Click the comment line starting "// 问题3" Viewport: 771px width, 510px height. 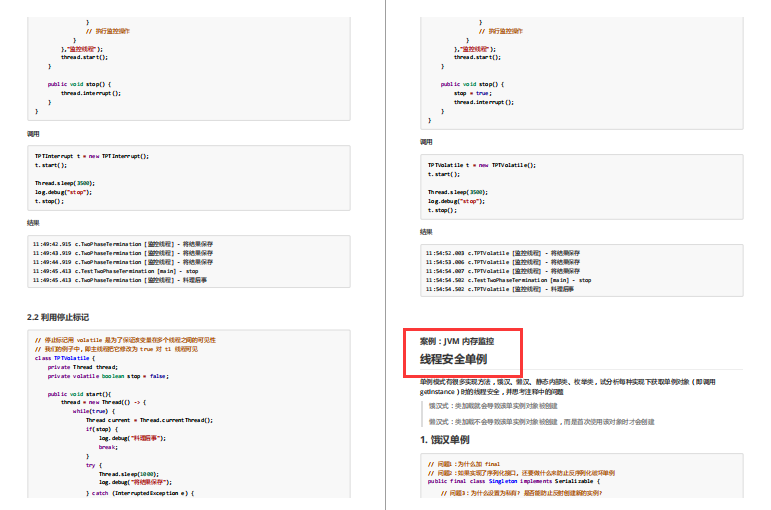pos(521,493)
